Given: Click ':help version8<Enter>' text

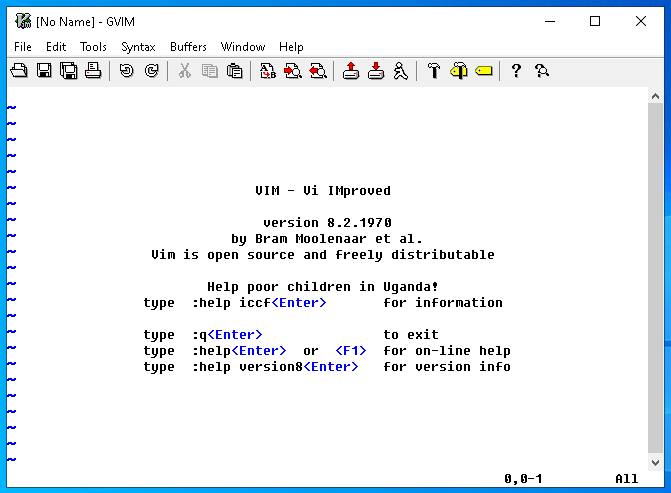Looking at the screenshot, I should [275, 367].
